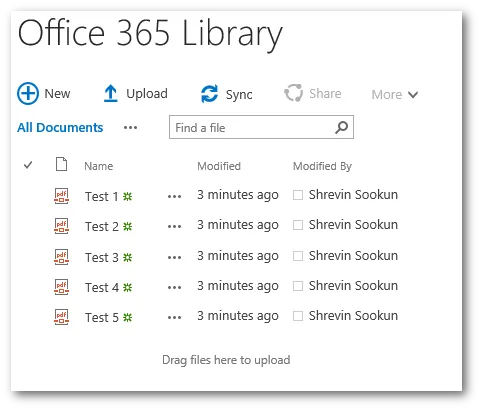Open the Test 5 document link
Image resolution: width=481 pixels, height=410 pixels.
coord(102,317)
